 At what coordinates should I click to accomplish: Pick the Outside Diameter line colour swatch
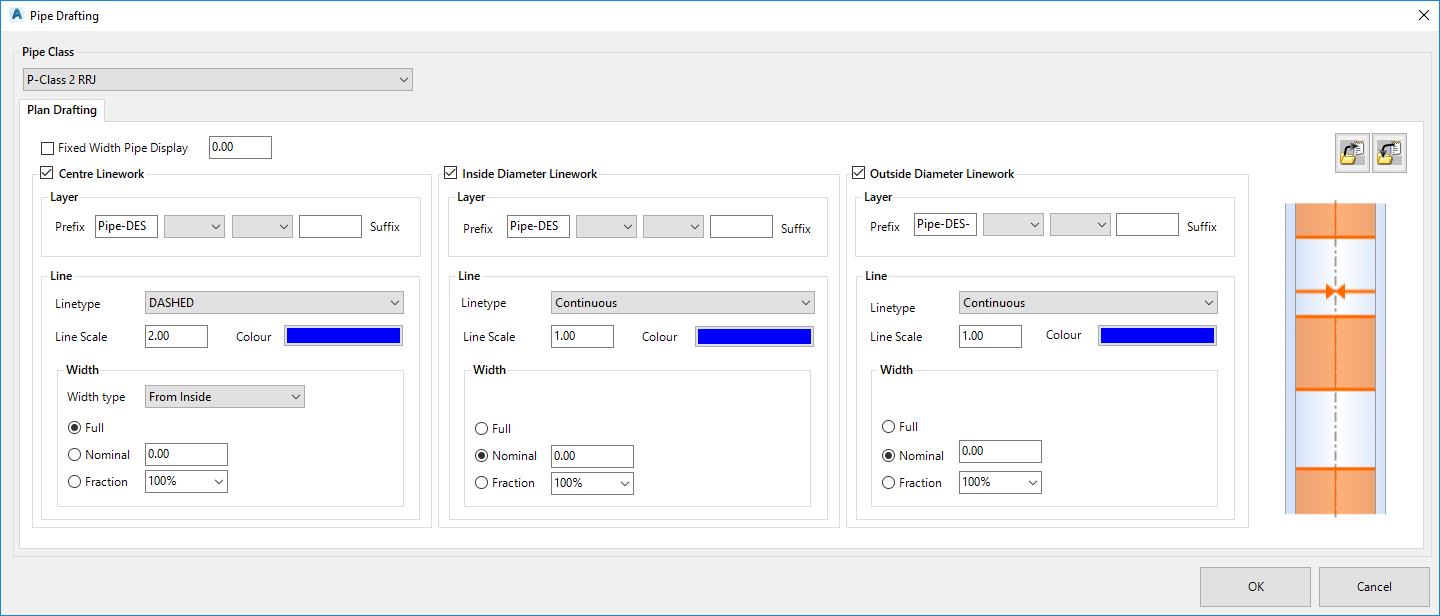(x=1157, y=336)
